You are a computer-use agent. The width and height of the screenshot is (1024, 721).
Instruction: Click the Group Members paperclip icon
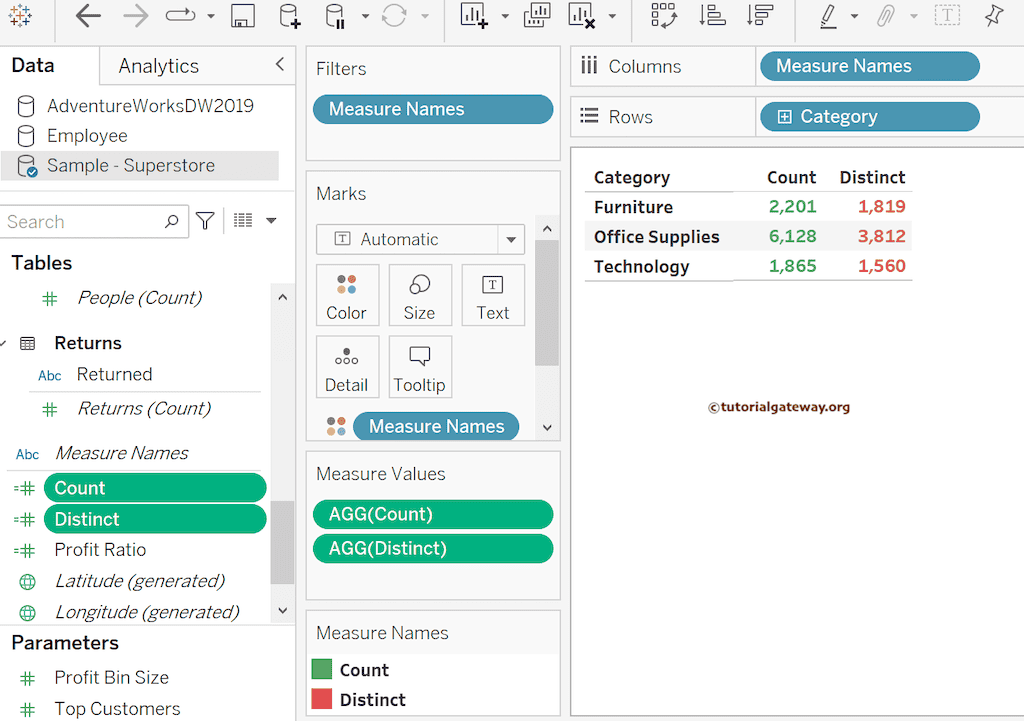886,16
